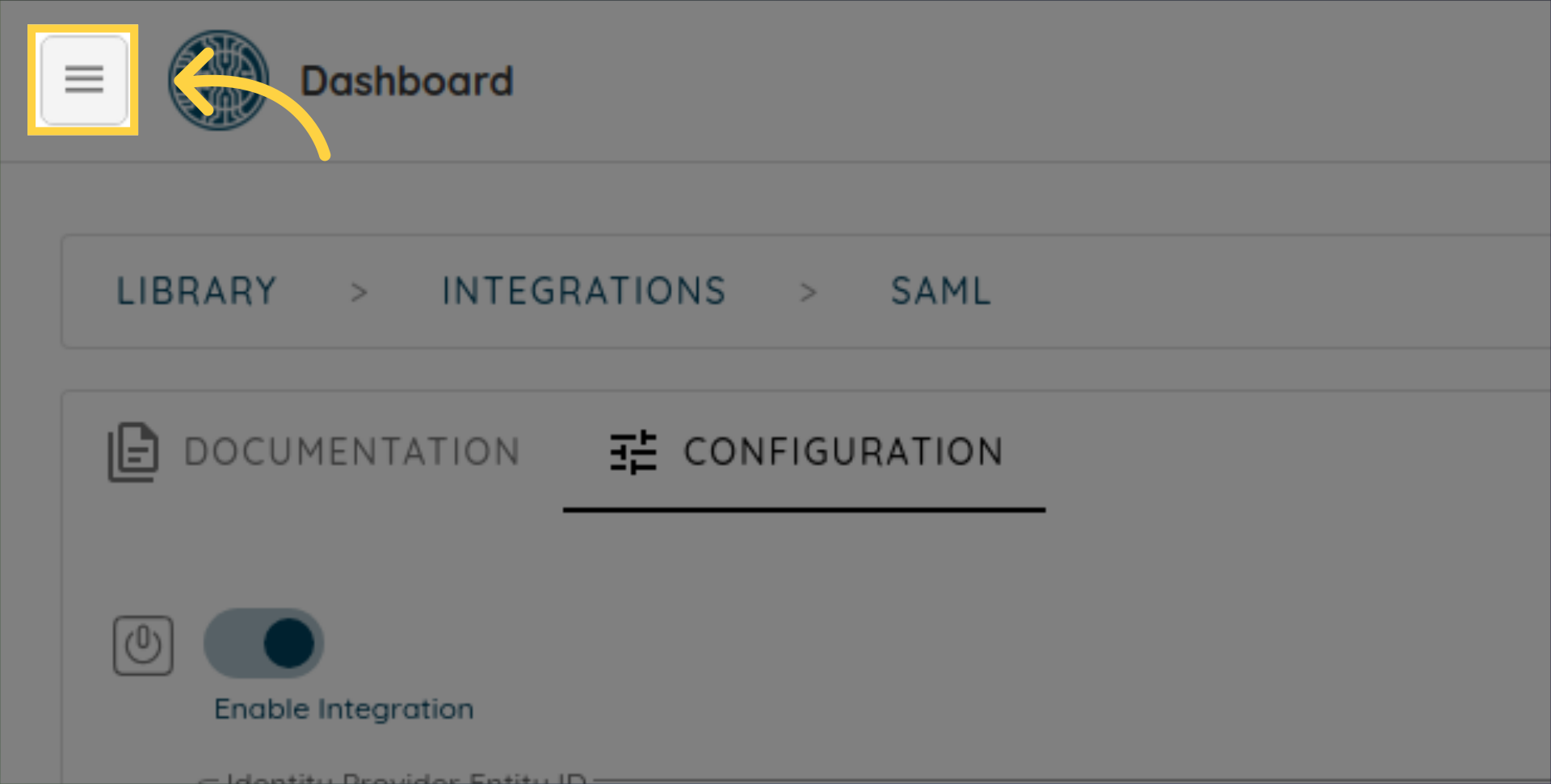Select the CONFIGURATION tab
The width and height of the screenshot is (1551, 784).
point(843,452)
